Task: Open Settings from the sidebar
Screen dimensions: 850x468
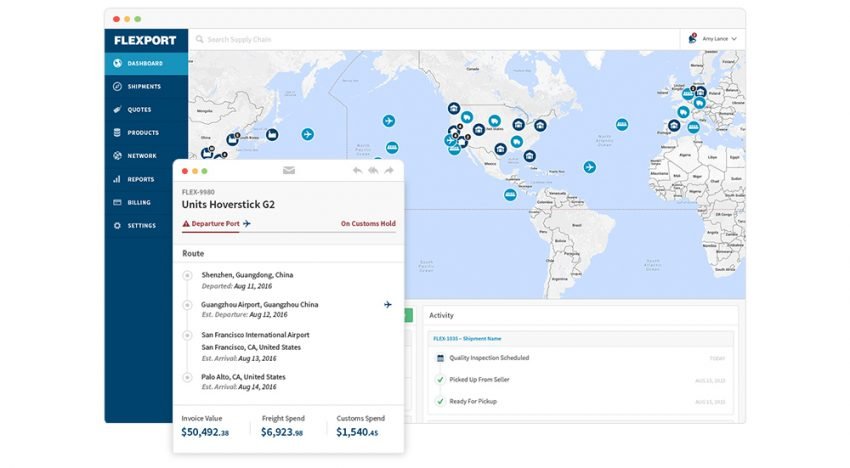Action: point(146,226)
